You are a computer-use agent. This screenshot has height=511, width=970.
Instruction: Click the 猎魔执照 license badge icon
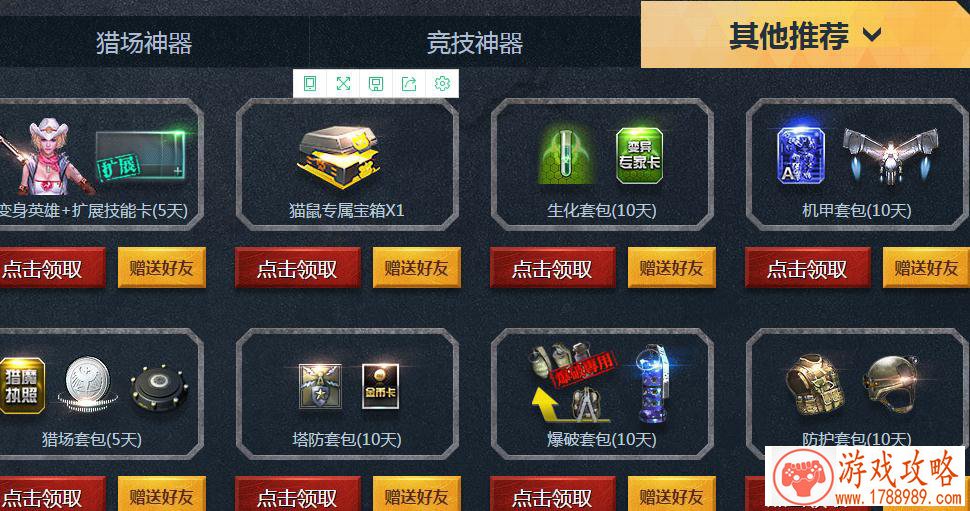tap(22, 386)
